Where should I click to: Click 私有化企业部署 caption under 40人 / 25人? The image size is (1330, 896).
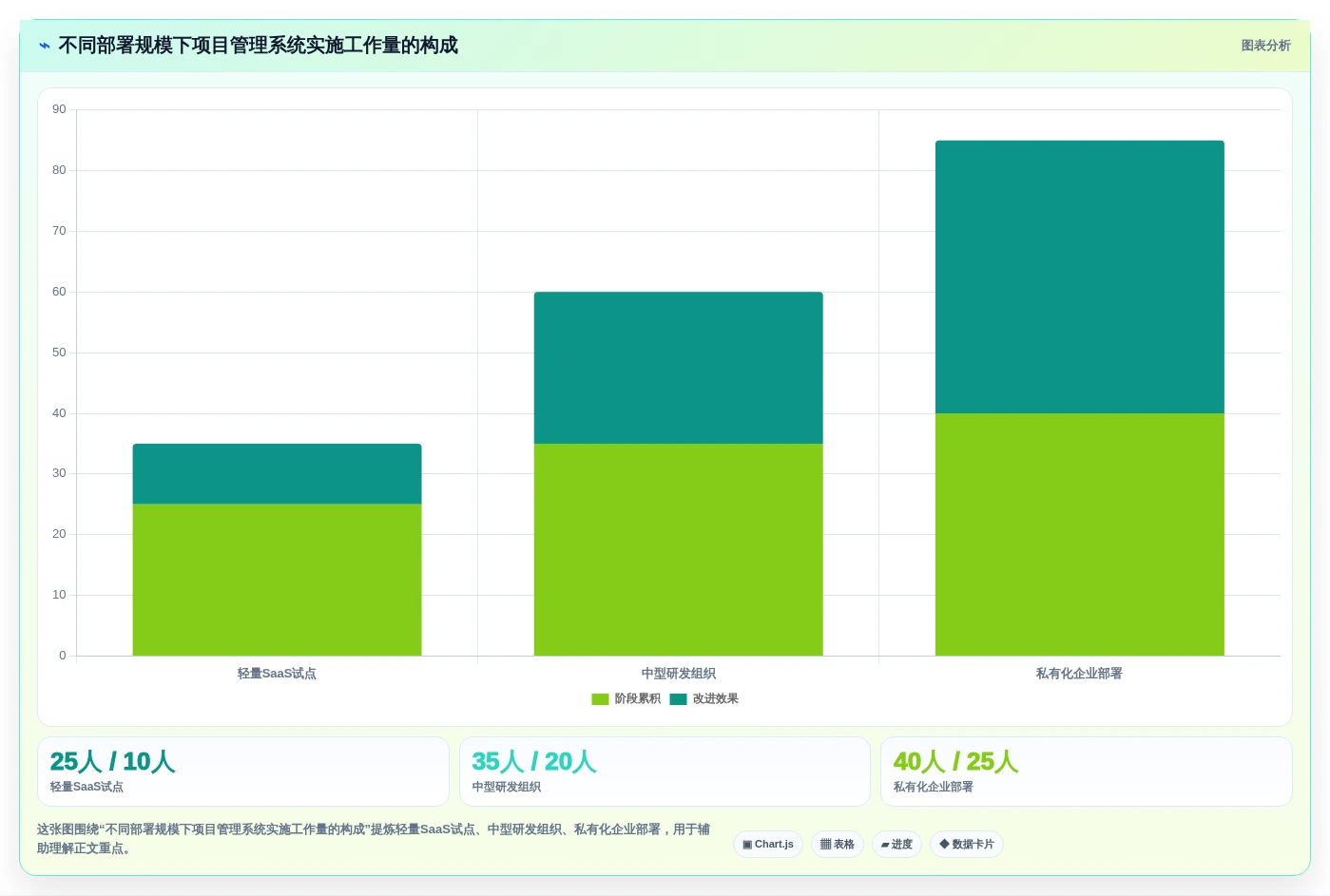934,788
